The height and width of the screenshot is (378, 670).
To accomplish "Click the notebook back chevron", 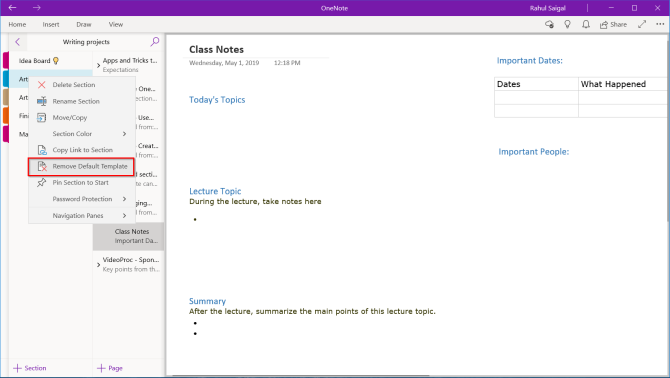I will click(x=18, y=42).
